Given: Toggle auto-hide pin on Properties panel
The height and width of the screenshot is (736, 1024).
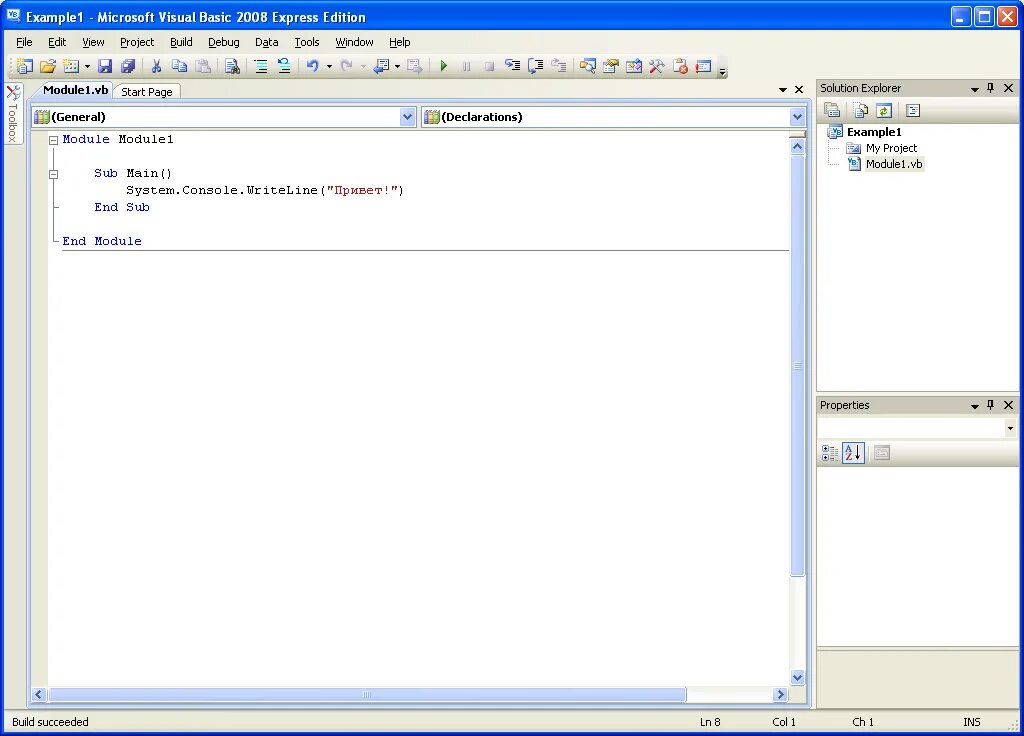Looking at the screenshot, I should (991, 405).
